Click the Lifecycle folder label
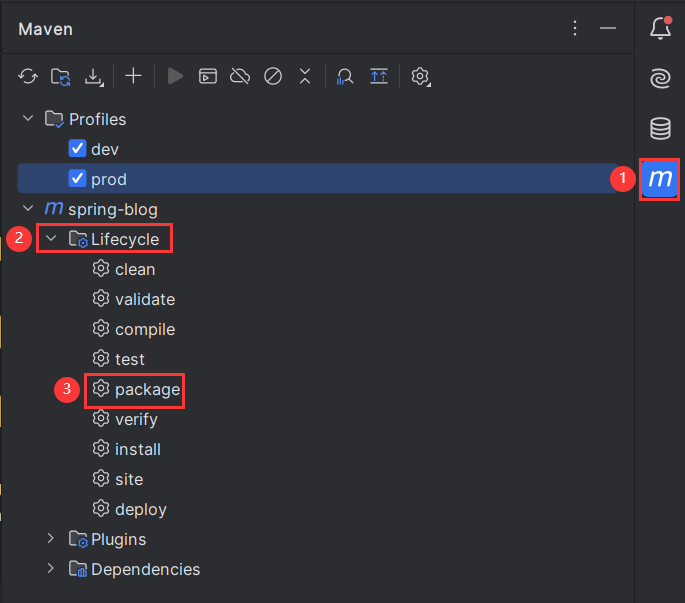The width and height of the screenshot is (685, 603). pos(125,239)
